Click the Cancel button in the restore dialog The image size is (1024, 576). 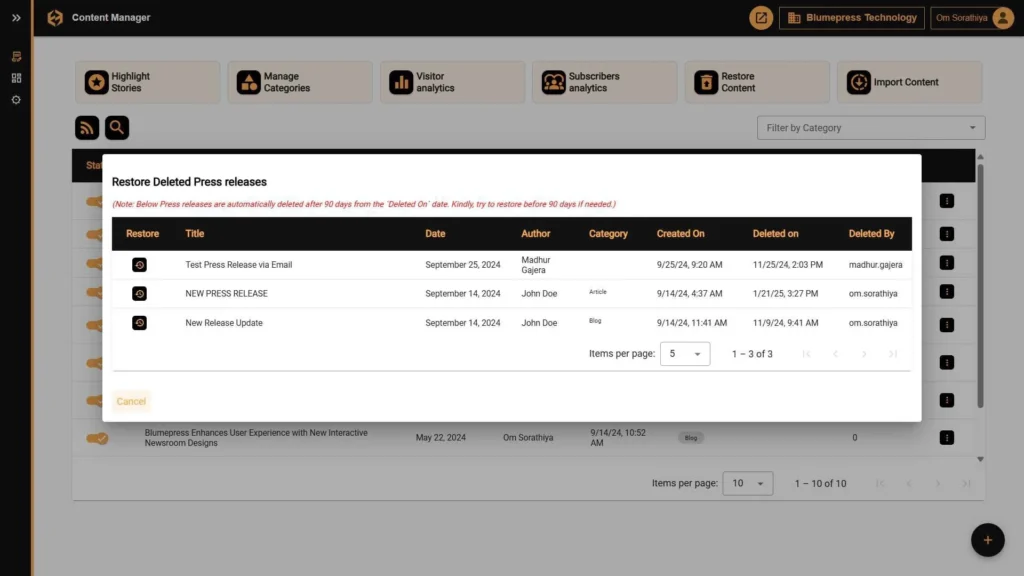click(131, 401)
